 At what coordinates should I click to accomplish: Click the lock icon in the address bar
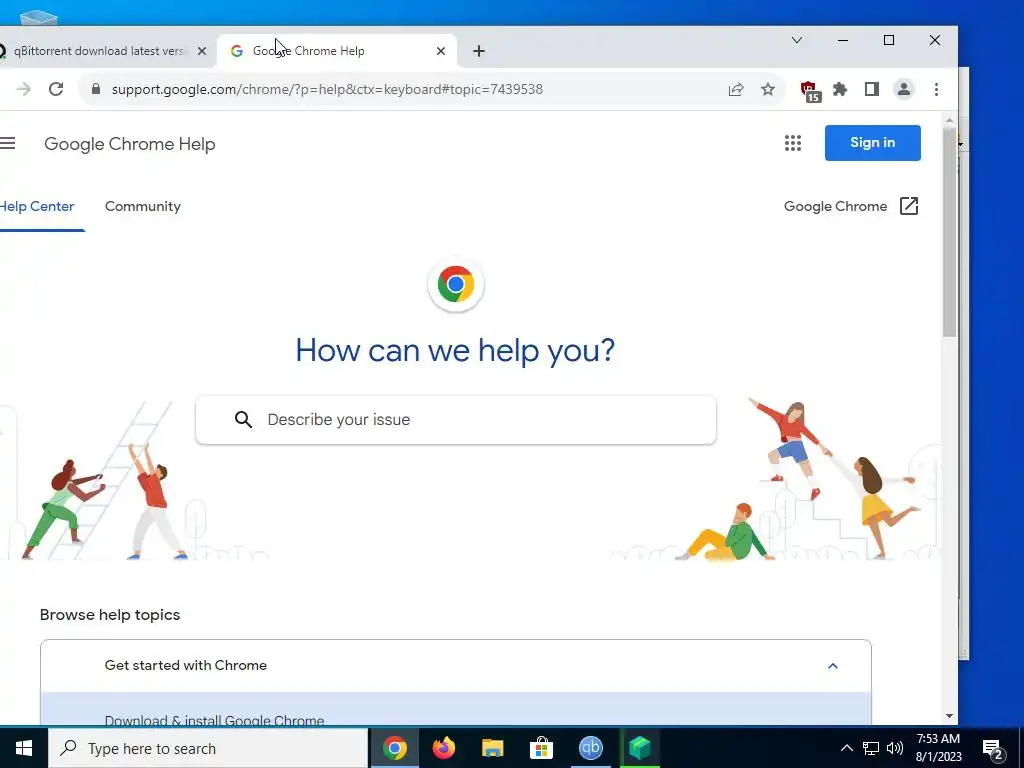[x=96, y=89]
